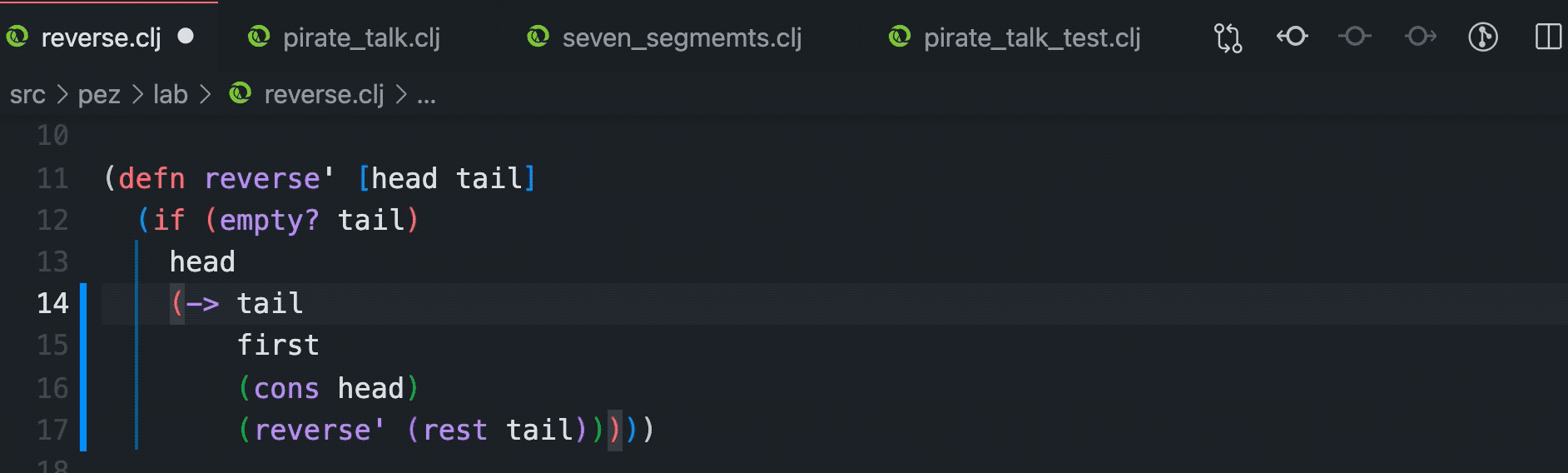Click the unsaved dot on reverse.clj tab

[186, 37]
